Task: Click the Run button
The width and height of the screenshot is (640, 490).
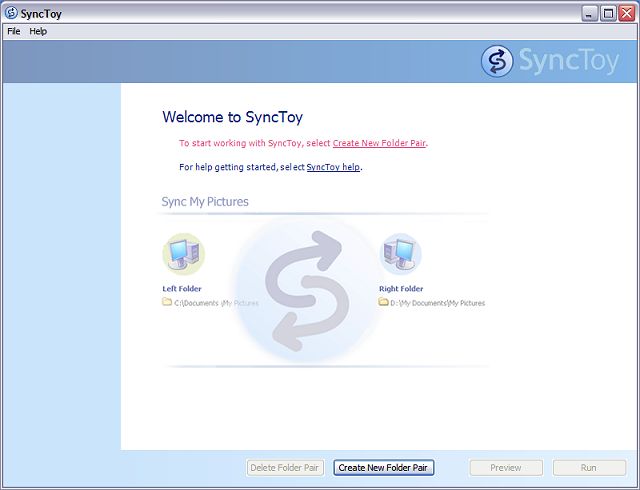Action: tap(589, 468)
